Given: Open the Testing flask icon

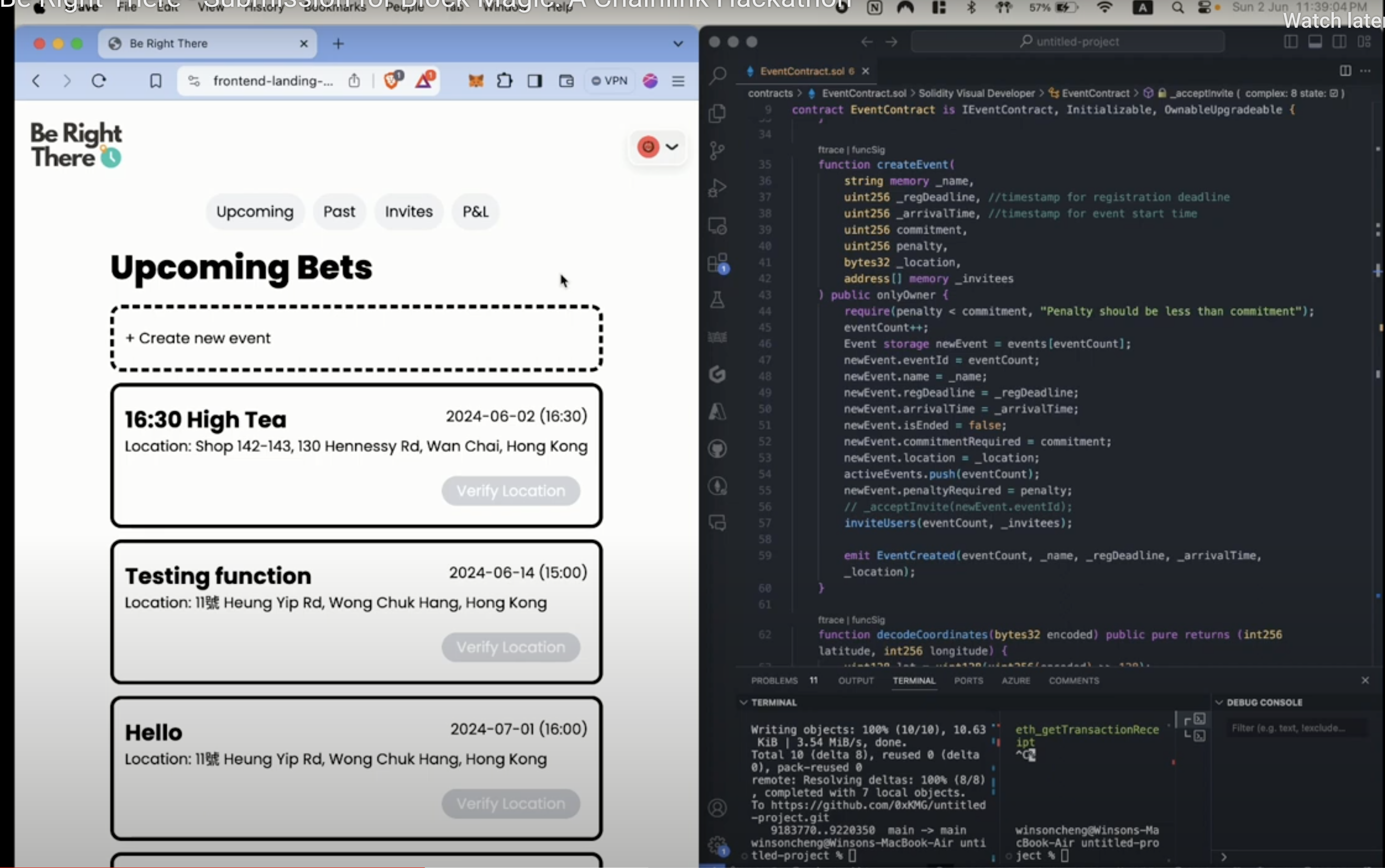Looking at the screenshot, I should coord(718,300).
